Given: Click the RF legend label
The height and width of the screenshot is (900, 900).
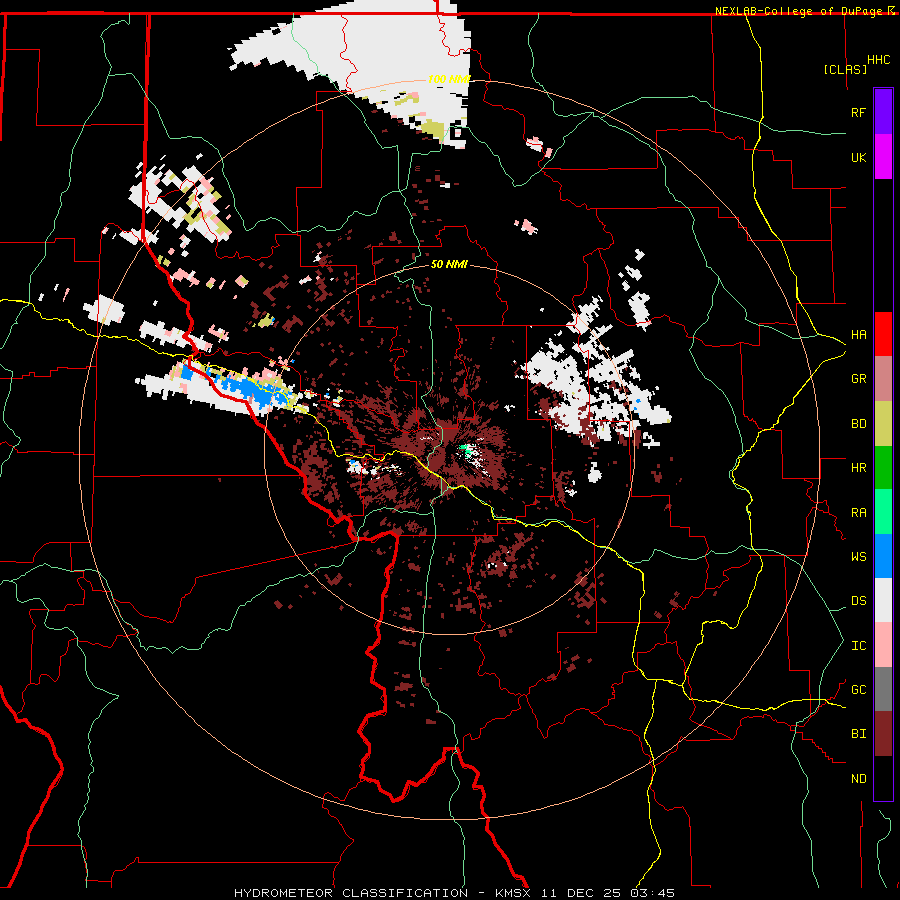Looking at the screenshot, I should click(x=858, y=112).
